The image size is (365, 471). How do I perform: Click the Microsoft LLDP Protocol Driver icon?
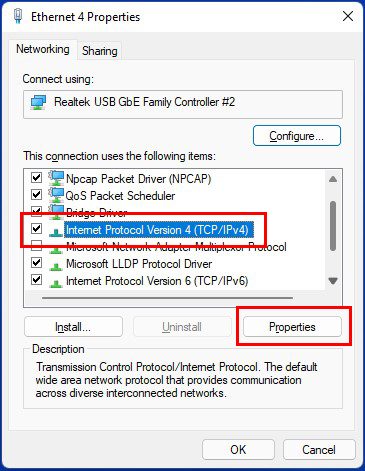56,265
